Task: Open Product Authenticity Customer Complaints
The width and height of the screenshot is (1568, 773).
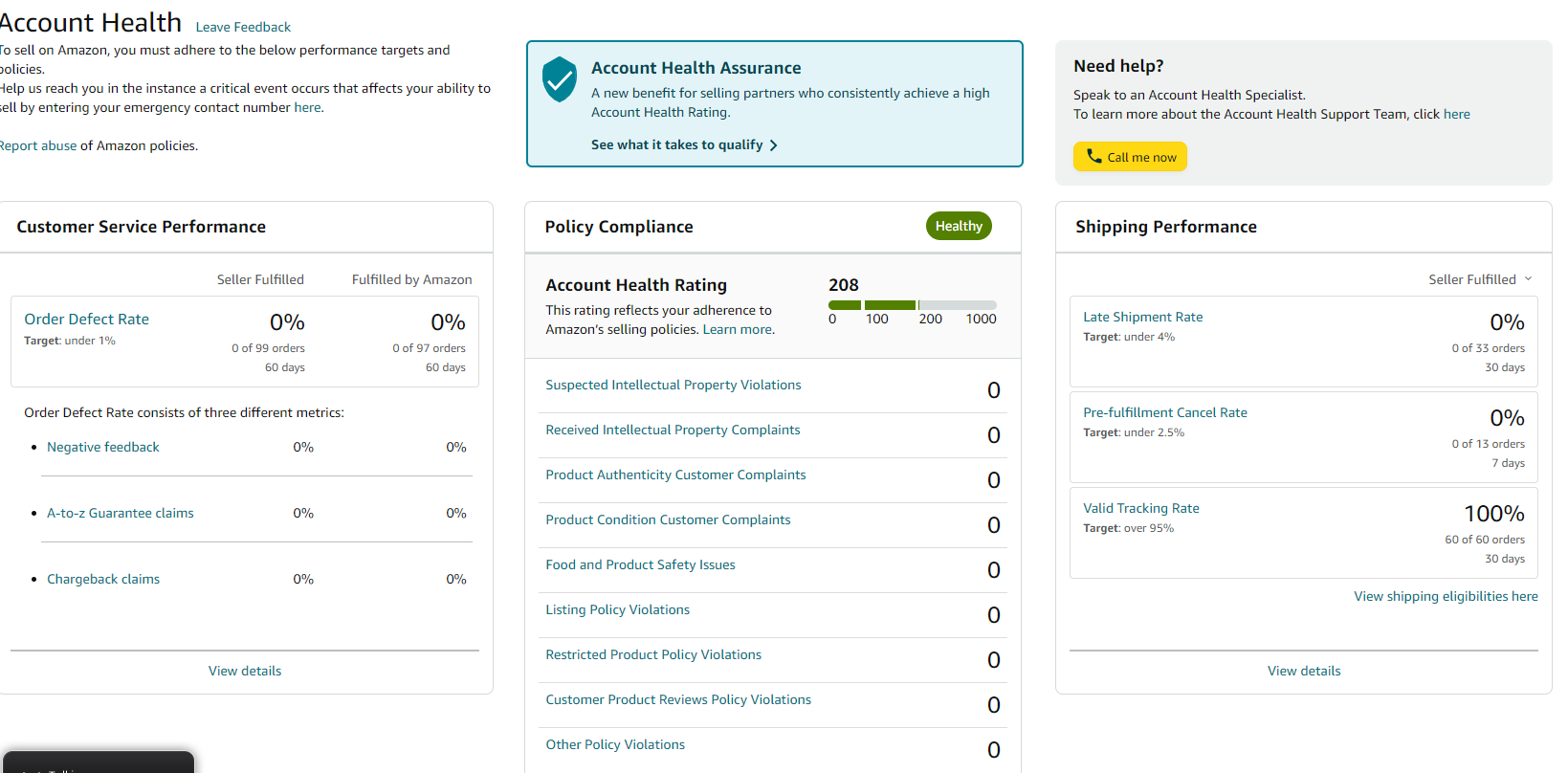Action: 675,475
